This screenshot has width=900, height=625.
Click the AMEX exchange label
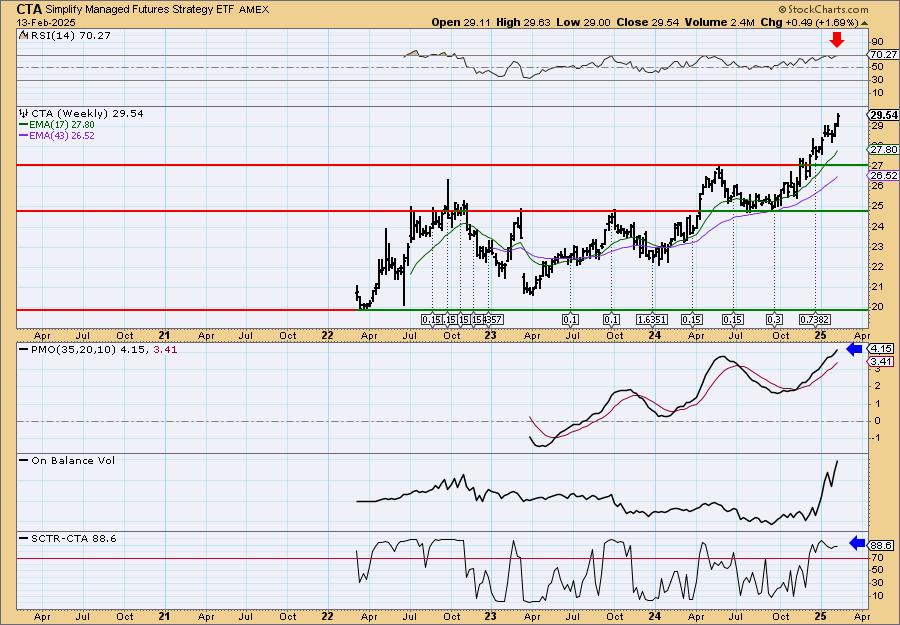(x=254, y=10)
